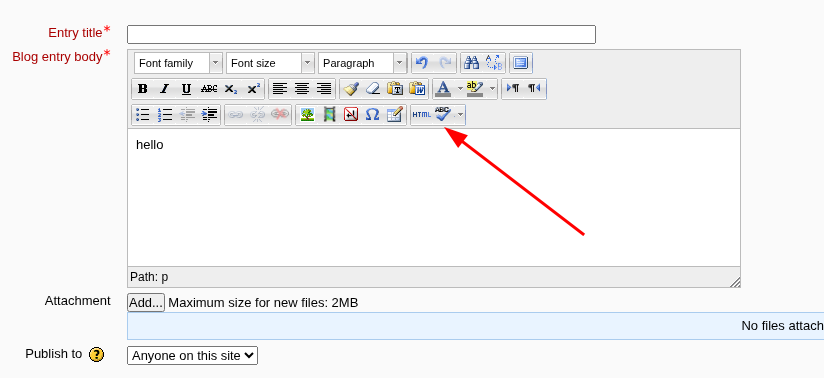Toggle Underline formatting button
This screenshot has height=378, width=824.
point(187,89)
